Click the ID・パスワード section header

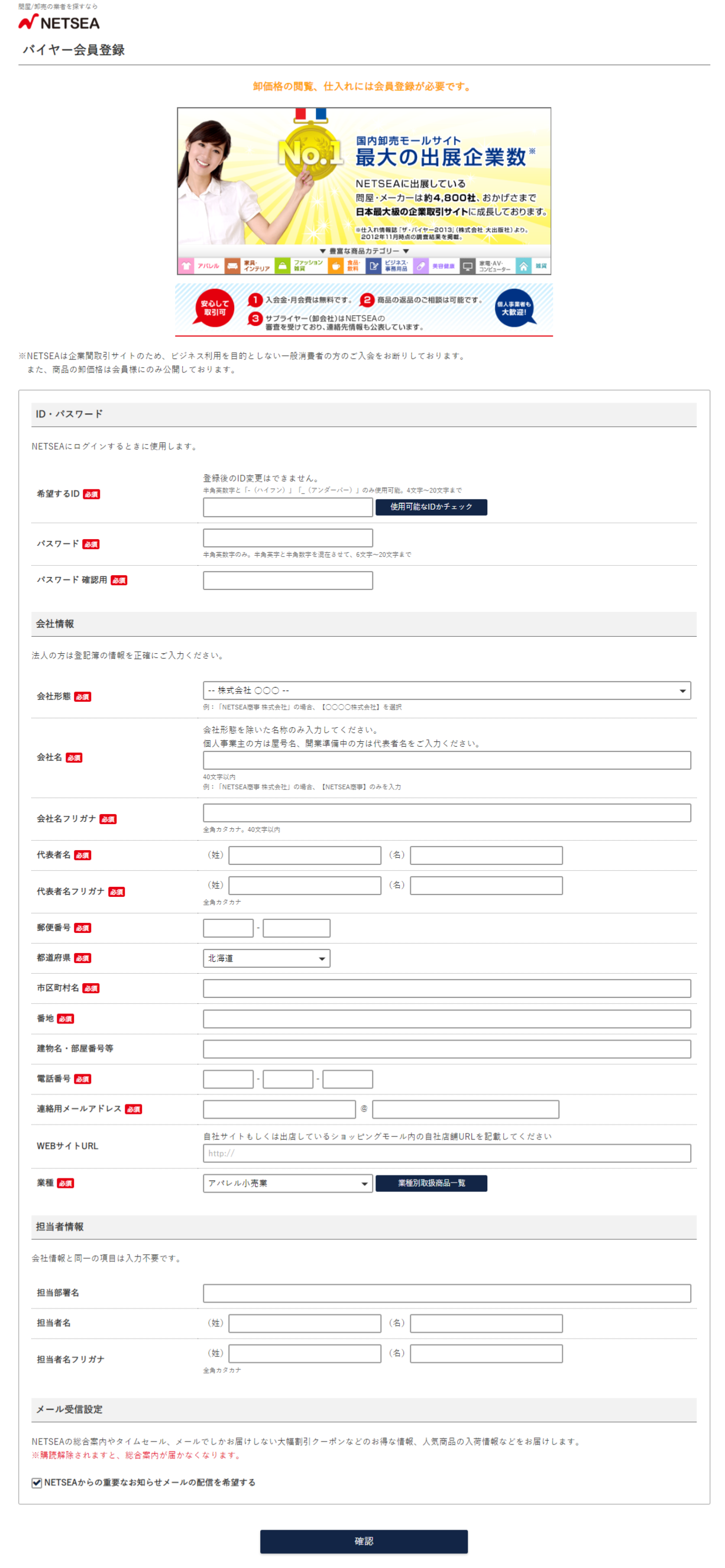point(364,414)
